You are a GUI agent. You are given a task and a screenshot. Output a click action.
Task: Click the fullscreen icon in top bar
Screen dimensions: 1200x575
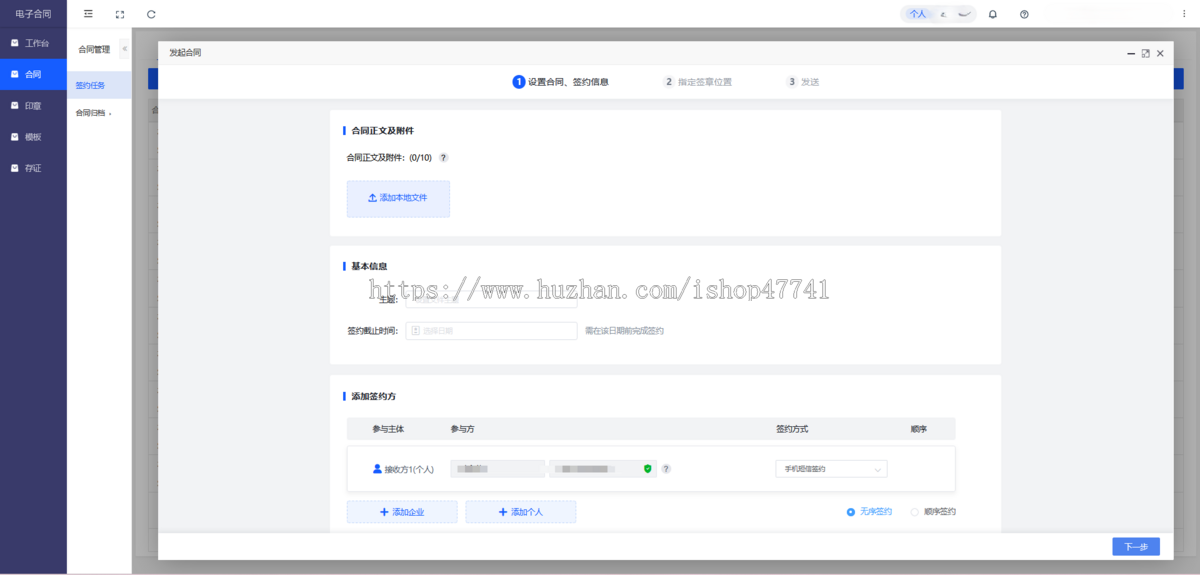[x=120, y=14]
